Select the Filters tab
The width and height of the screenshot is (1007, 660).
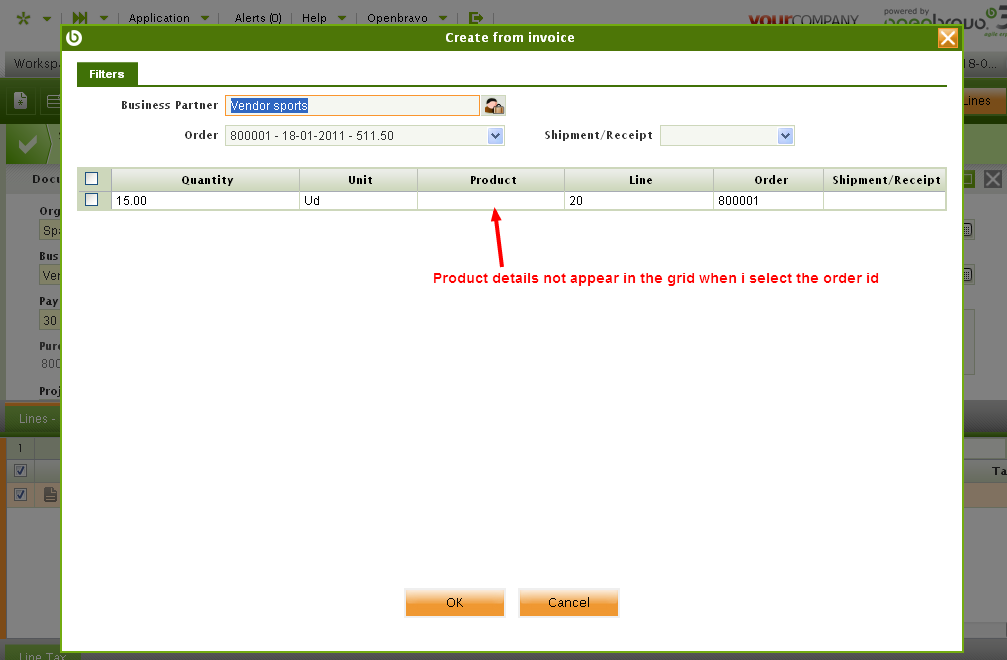point(107,74)
